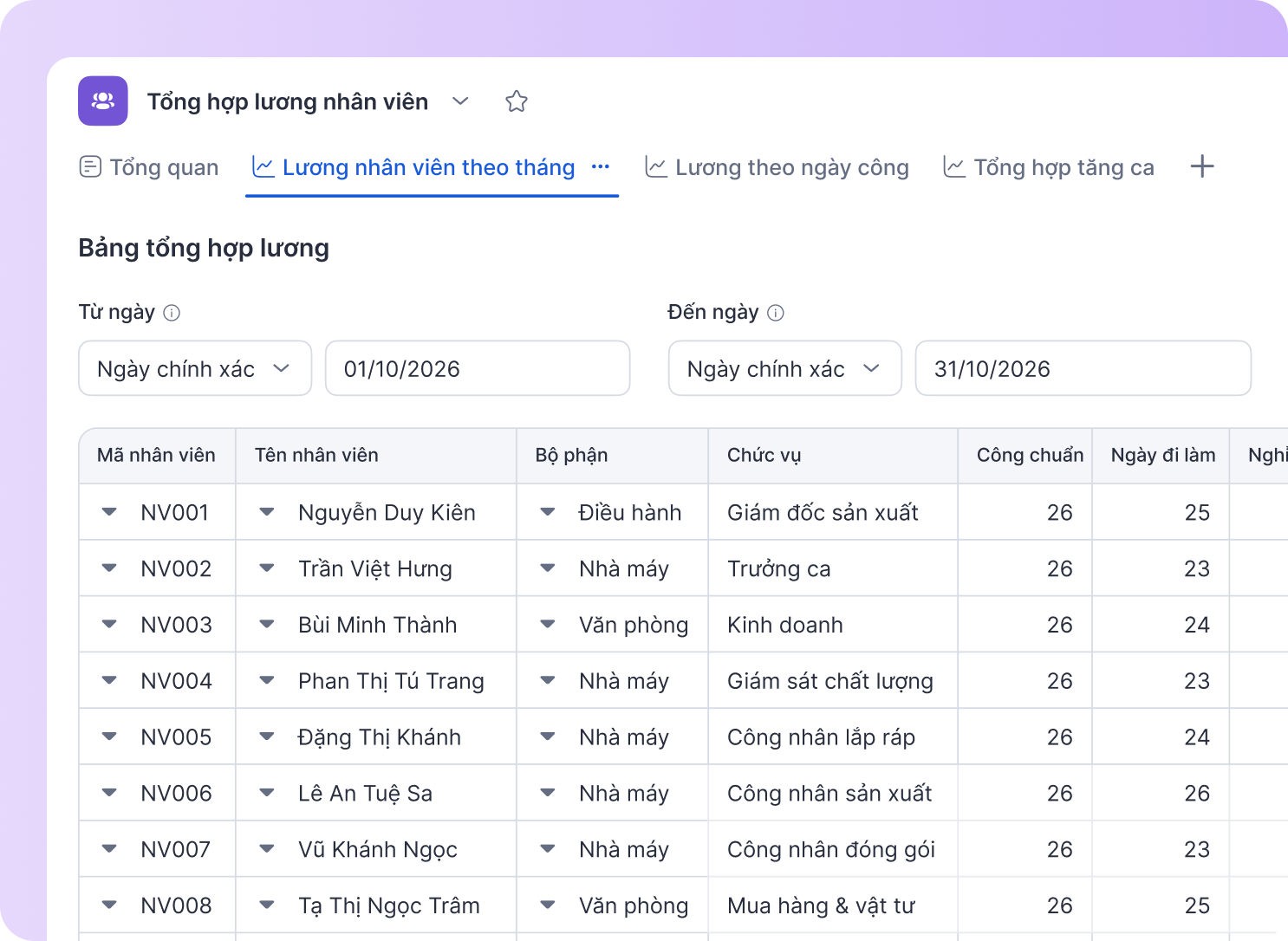Image resolution: width=1288 pixels, height=941 pixels.
Task: Expand Nhà máy arrow in NV002 row
Action: (x=548, y=568)
